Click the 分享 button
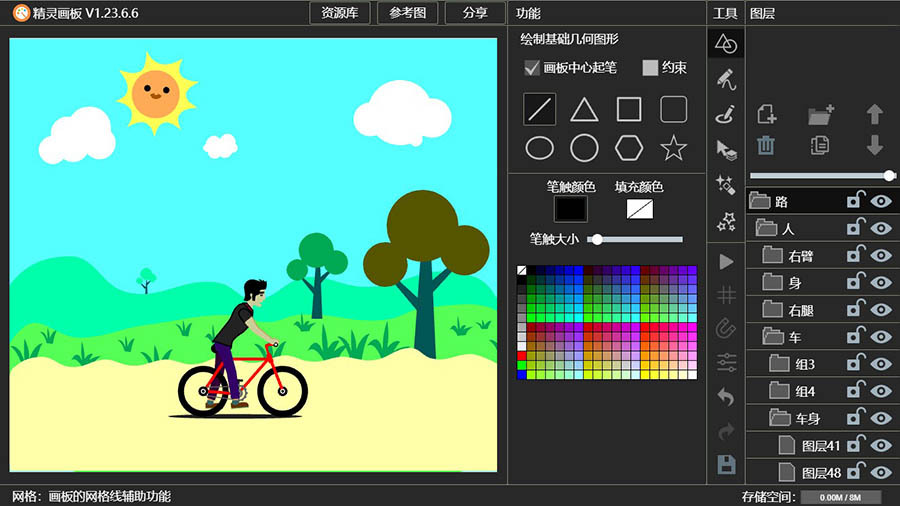900x506 pixels. tap(475, 13)
